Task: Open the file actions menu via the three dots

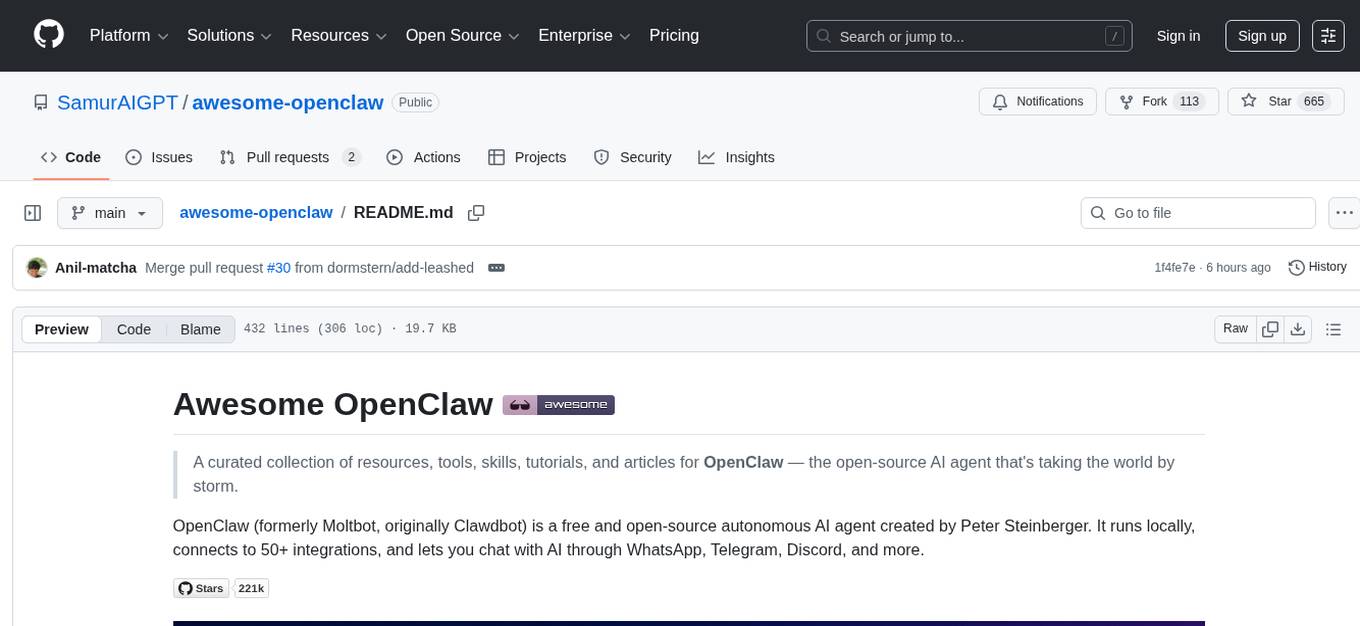Action: click(1345, 212)
